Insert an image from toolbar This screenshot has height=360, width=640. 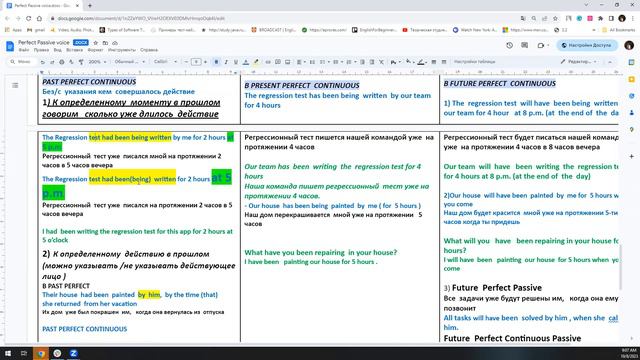click(x=288, y=62)
